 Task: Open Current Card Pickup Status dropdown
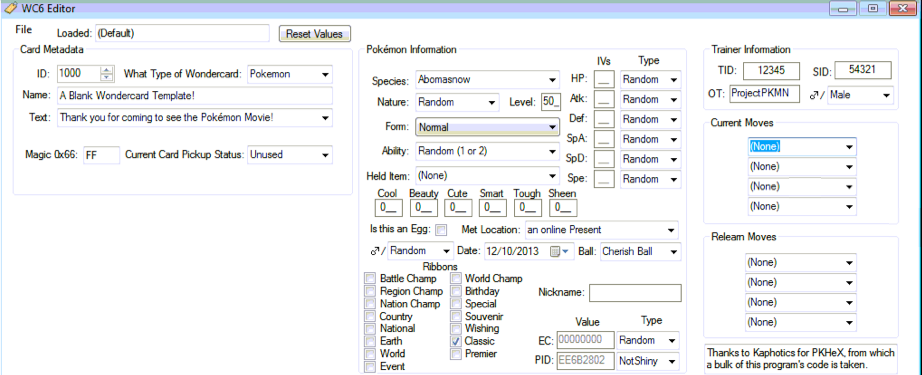coord(290,155)
